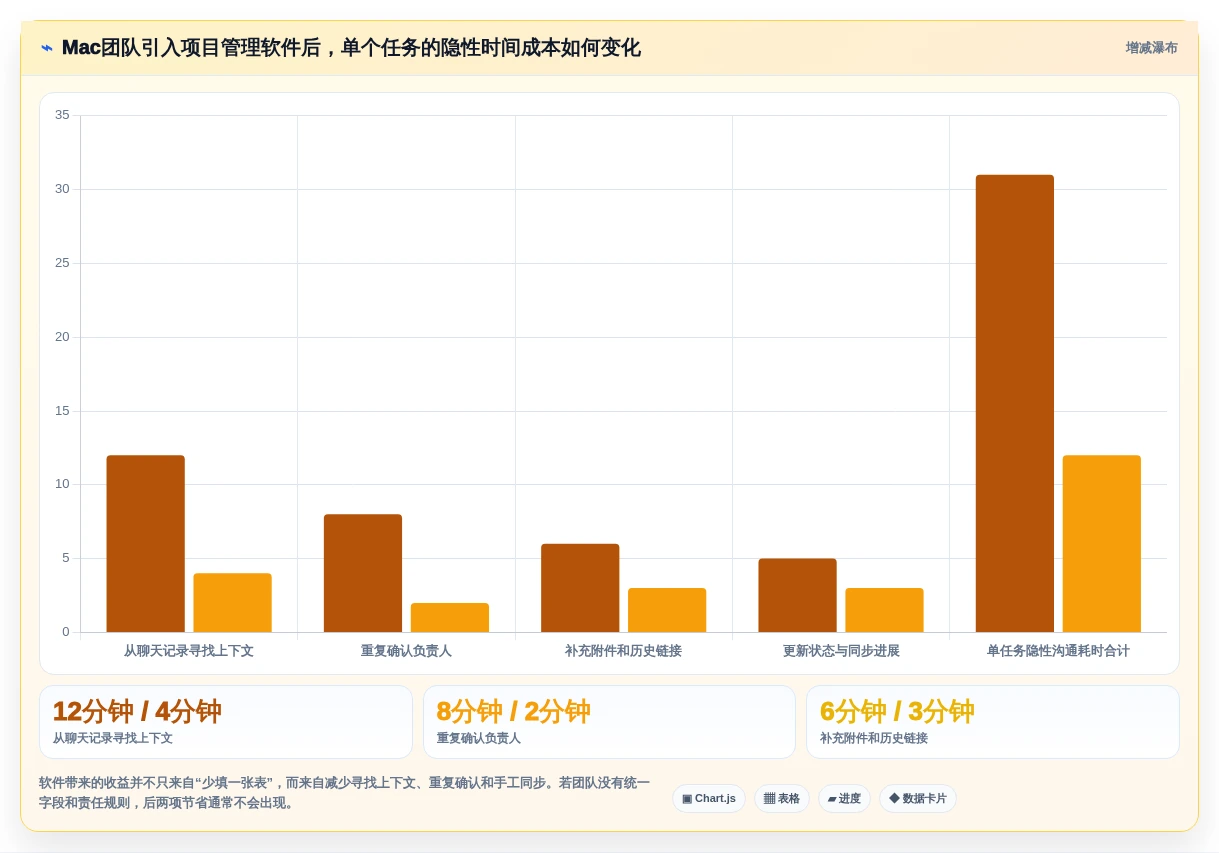Viewport: 1219px width, 853px height.
Task: Click the orange bar for 补充附件和历史链接
Action: point(667,610)
